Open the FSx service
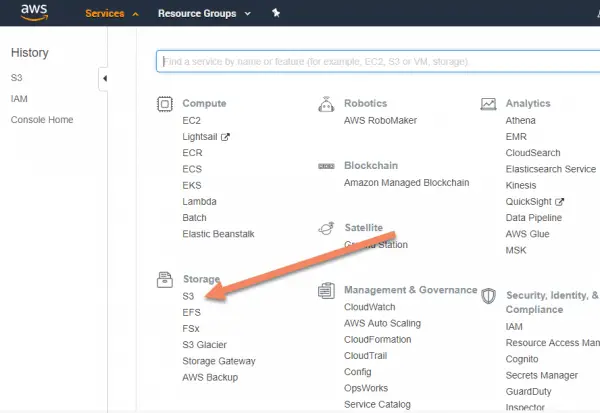 191,328
